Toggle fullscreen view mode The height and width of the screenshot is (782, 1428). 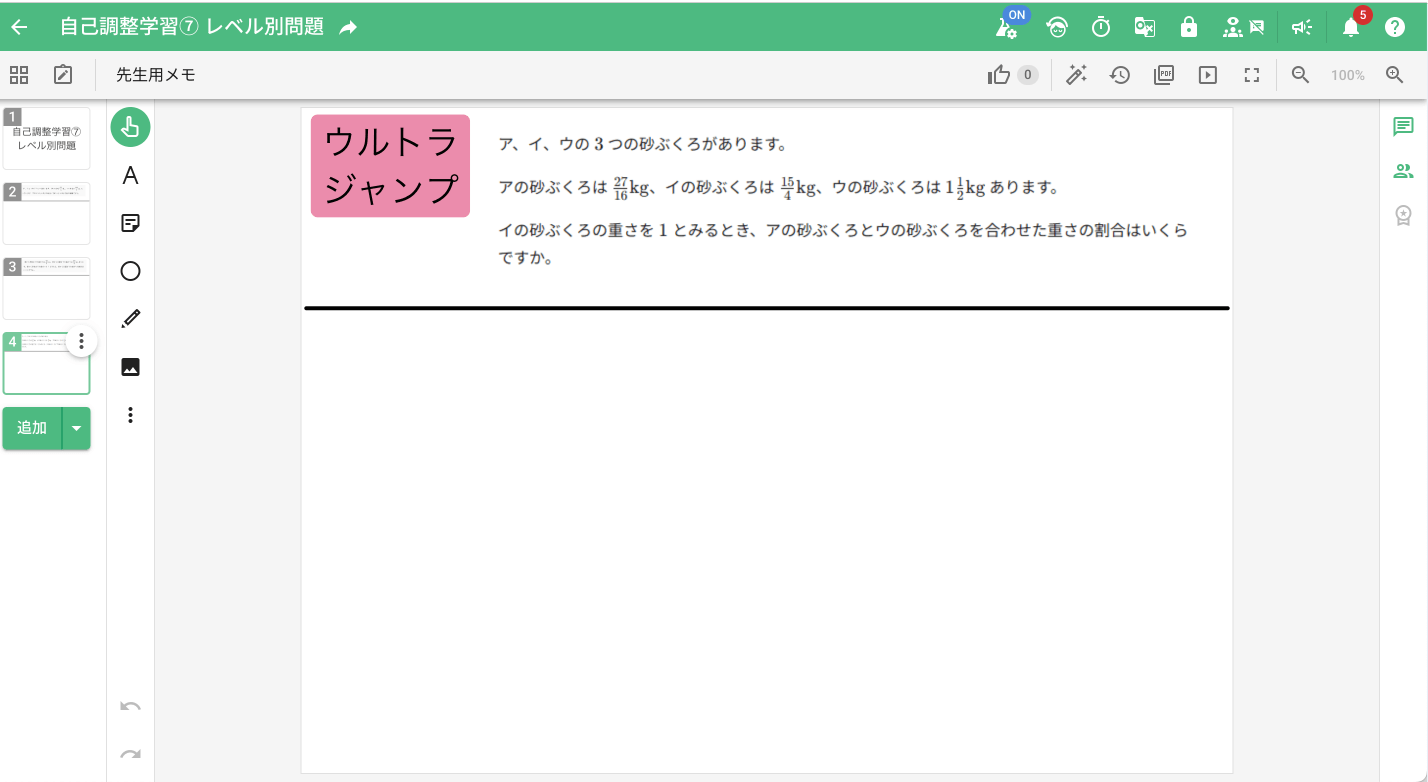(1251, 75)
